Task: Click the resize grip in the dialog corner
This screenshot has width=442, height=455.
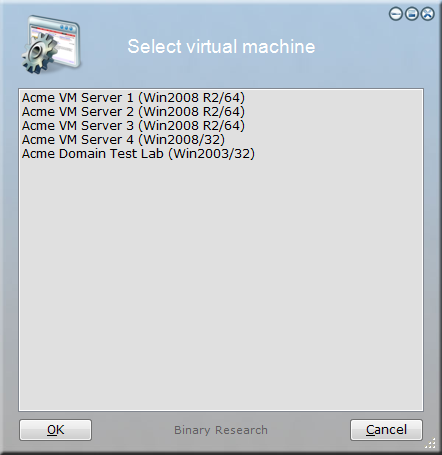Action: pos(430,443)
